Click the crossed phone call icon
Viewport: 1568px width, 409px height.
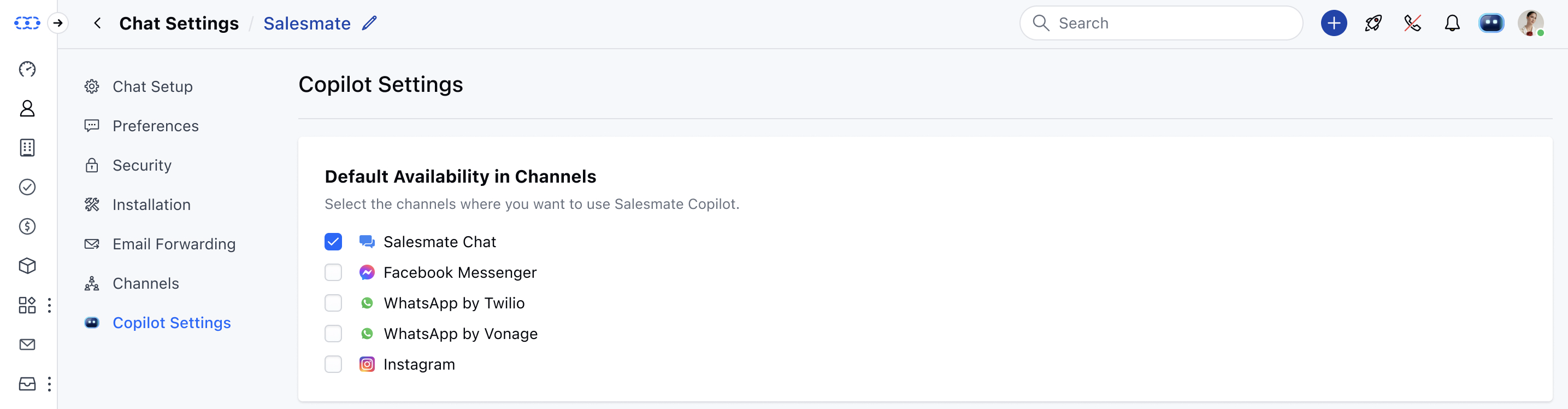[x=1413, y=23]
